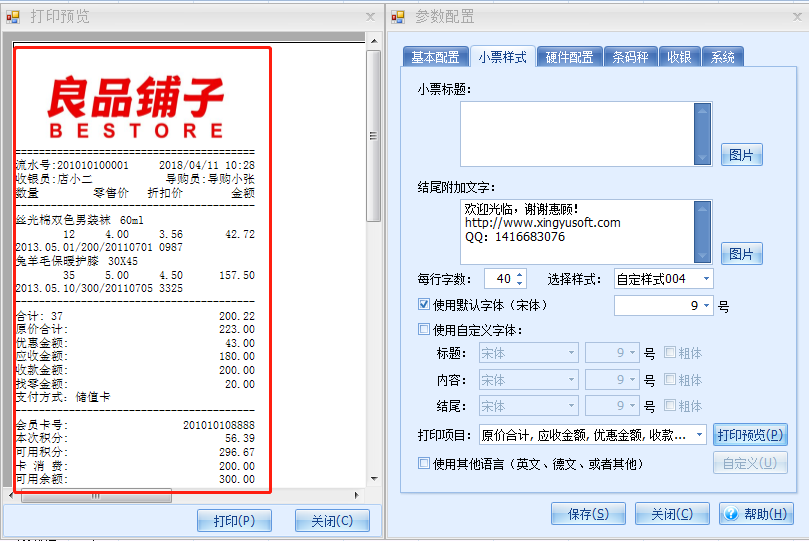Screen dimensions: 809x541
Task: Open the 基本配置 tab
Action: point(435,57)
